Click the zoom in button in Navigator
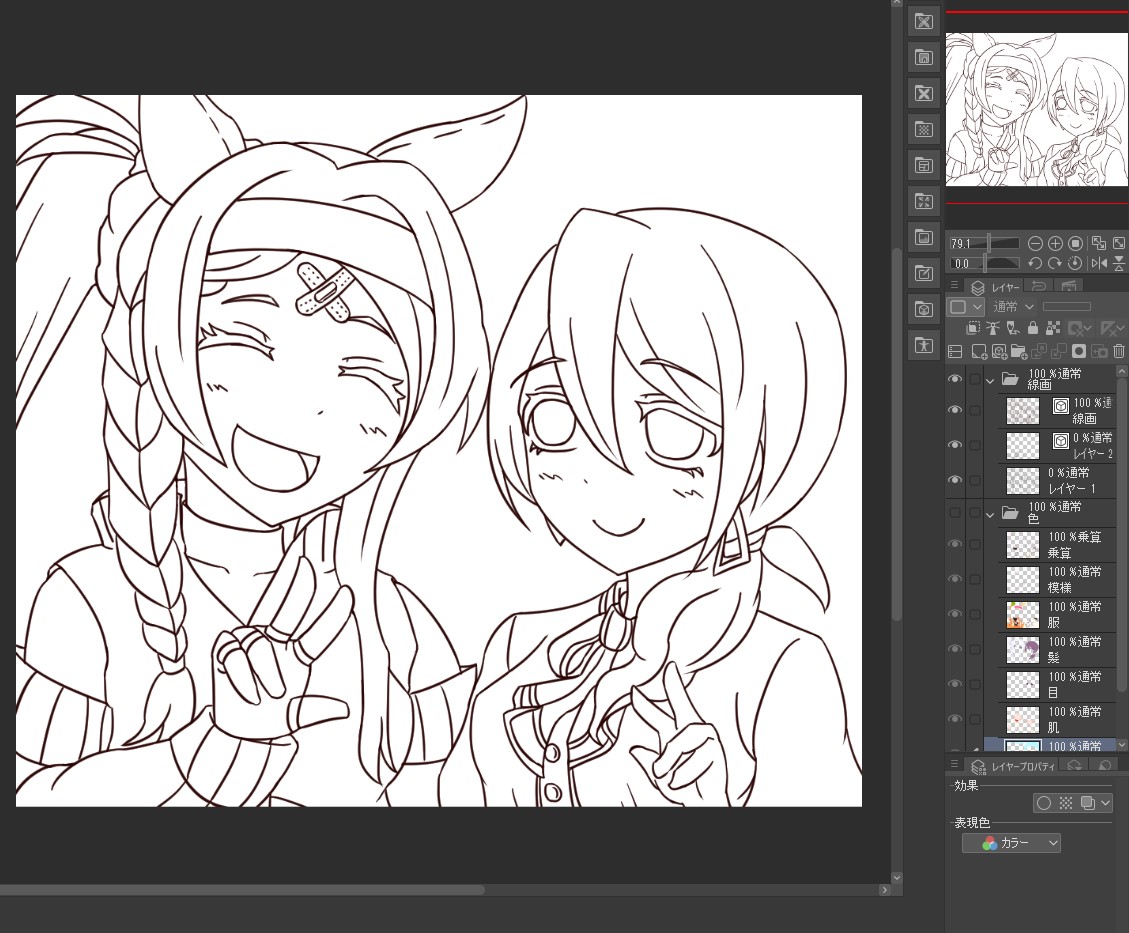Screen dimensions: 1129x933 click(x=1055, y=243)
